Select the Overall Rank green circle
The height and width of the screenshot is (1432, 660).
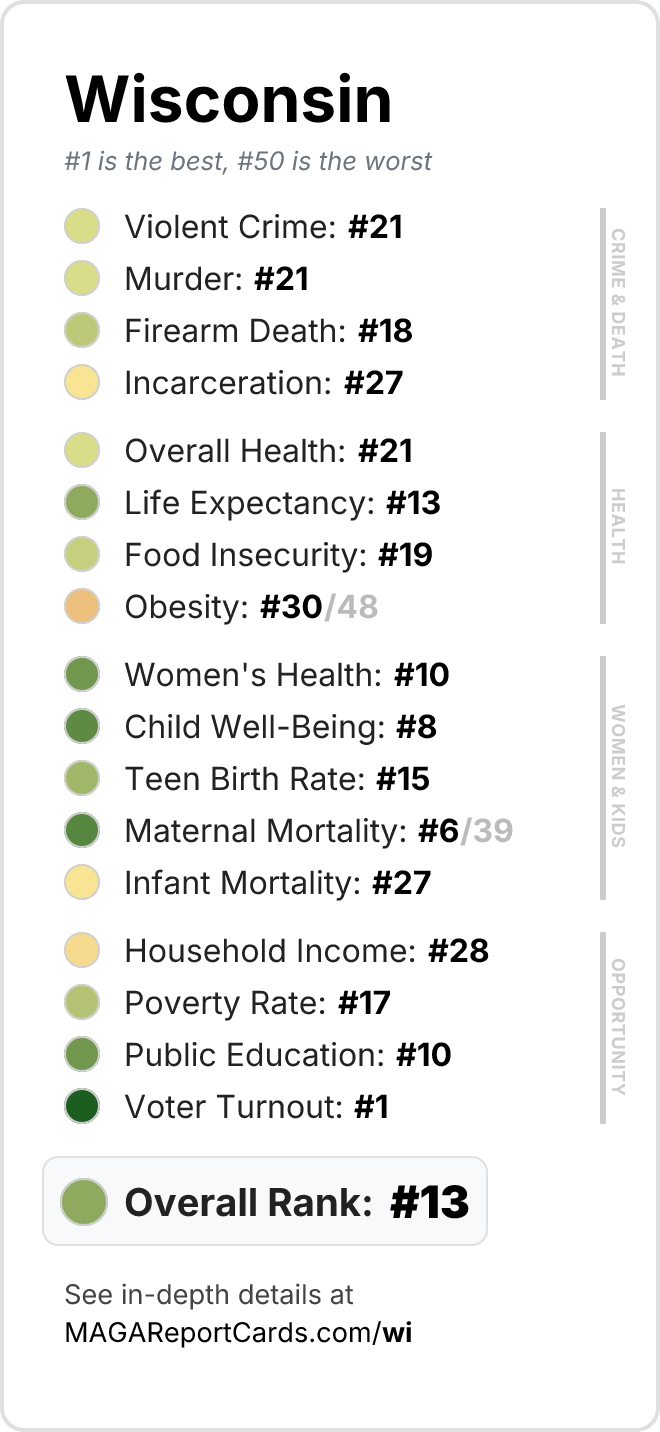coord(84,1202)
